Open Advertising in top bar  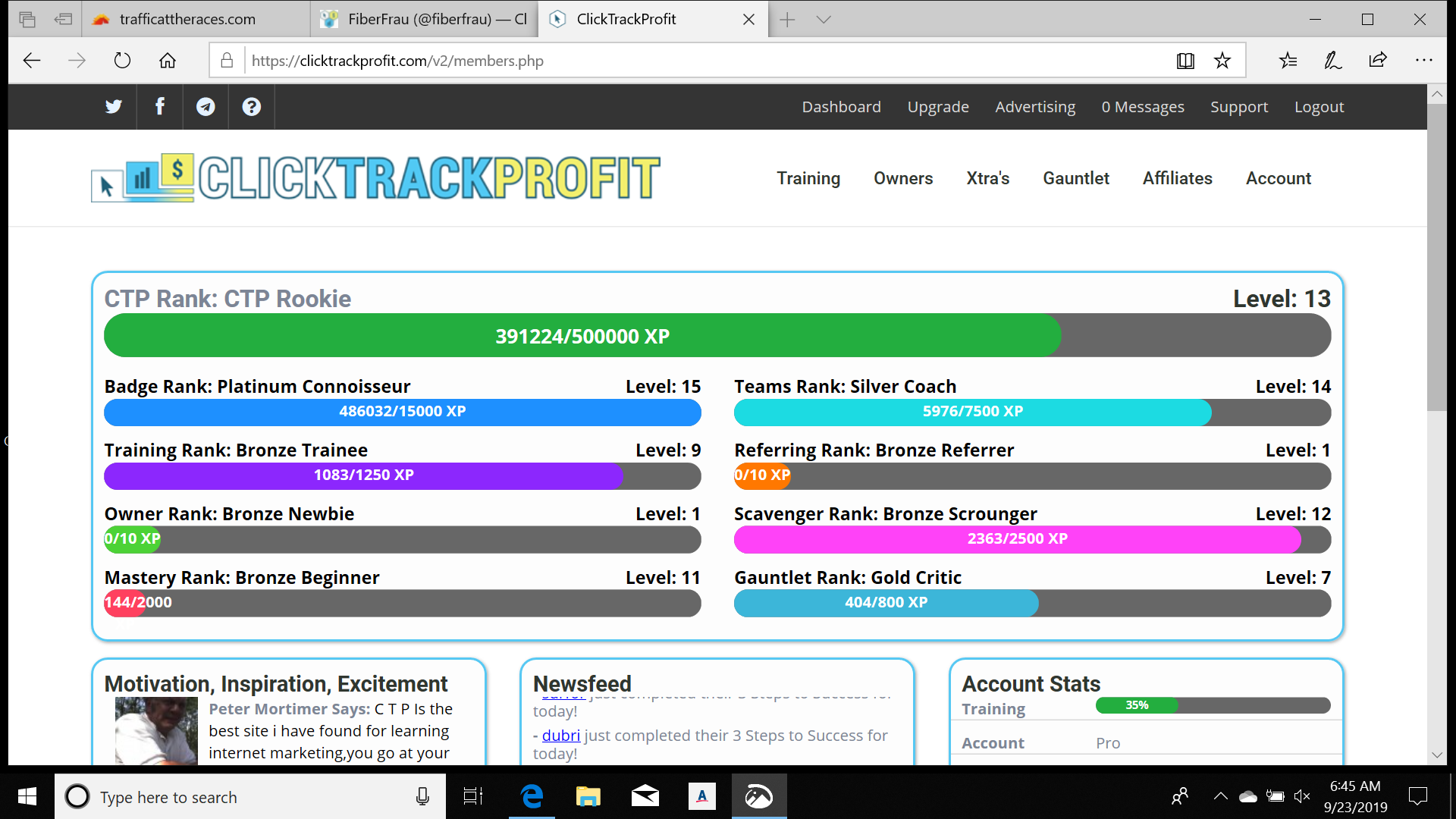(1035, 107)
